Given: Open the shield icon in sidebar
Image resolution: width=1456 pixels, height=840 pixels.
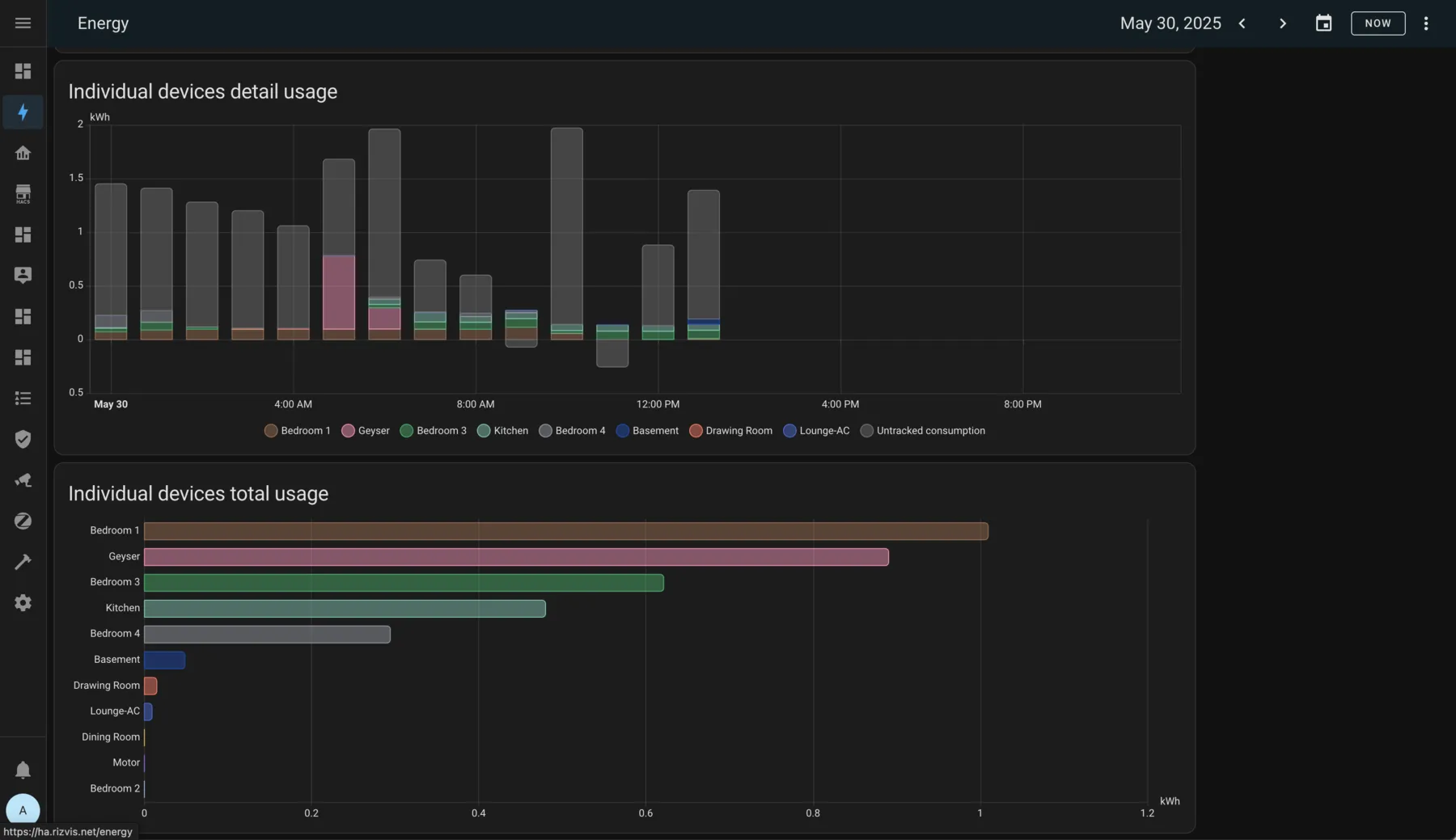Looking at the screenshot, I should pos(23,439).
